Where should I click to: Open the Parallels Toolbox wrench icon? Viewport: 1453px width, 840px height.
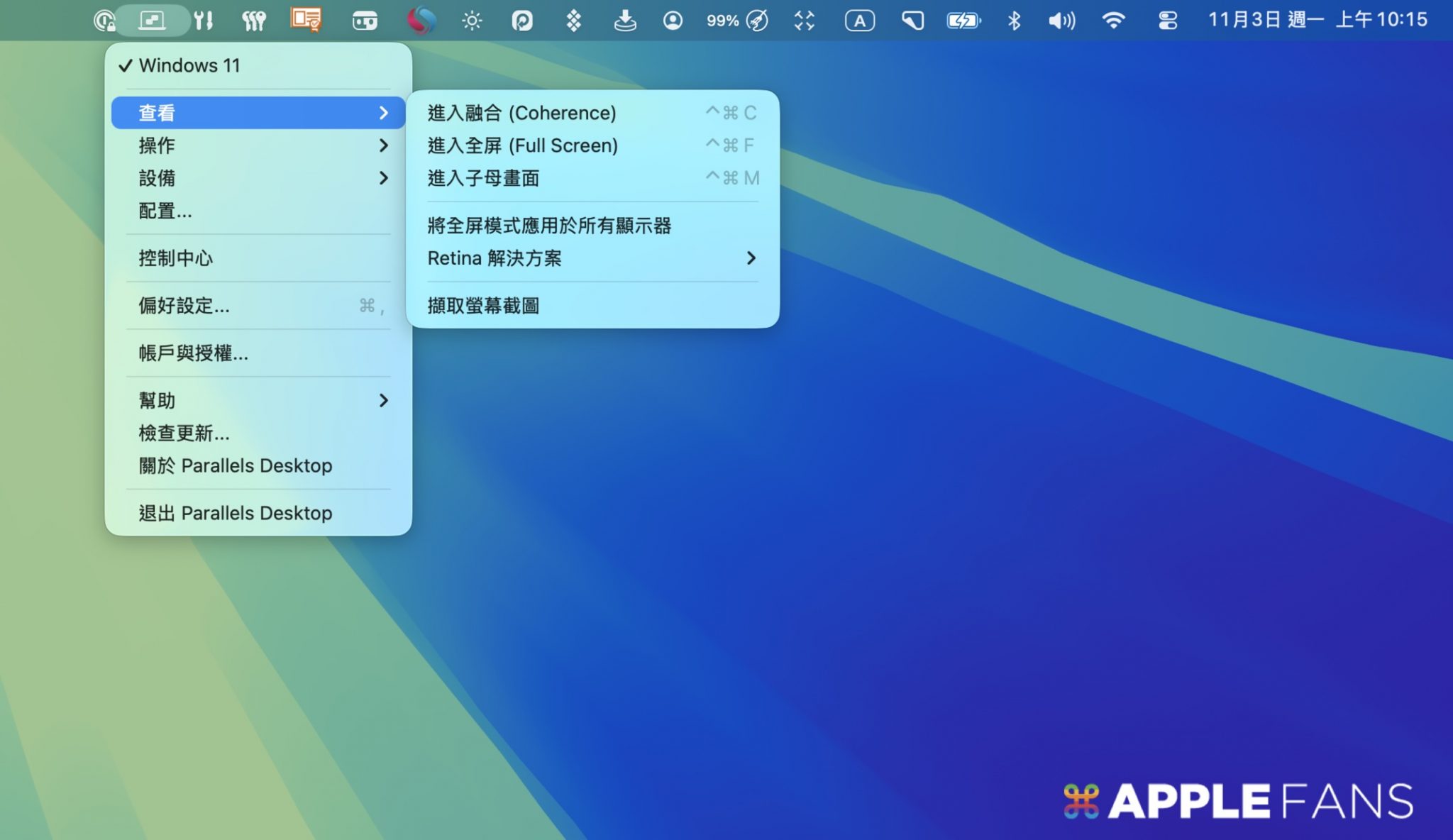[x=204, y=20]
